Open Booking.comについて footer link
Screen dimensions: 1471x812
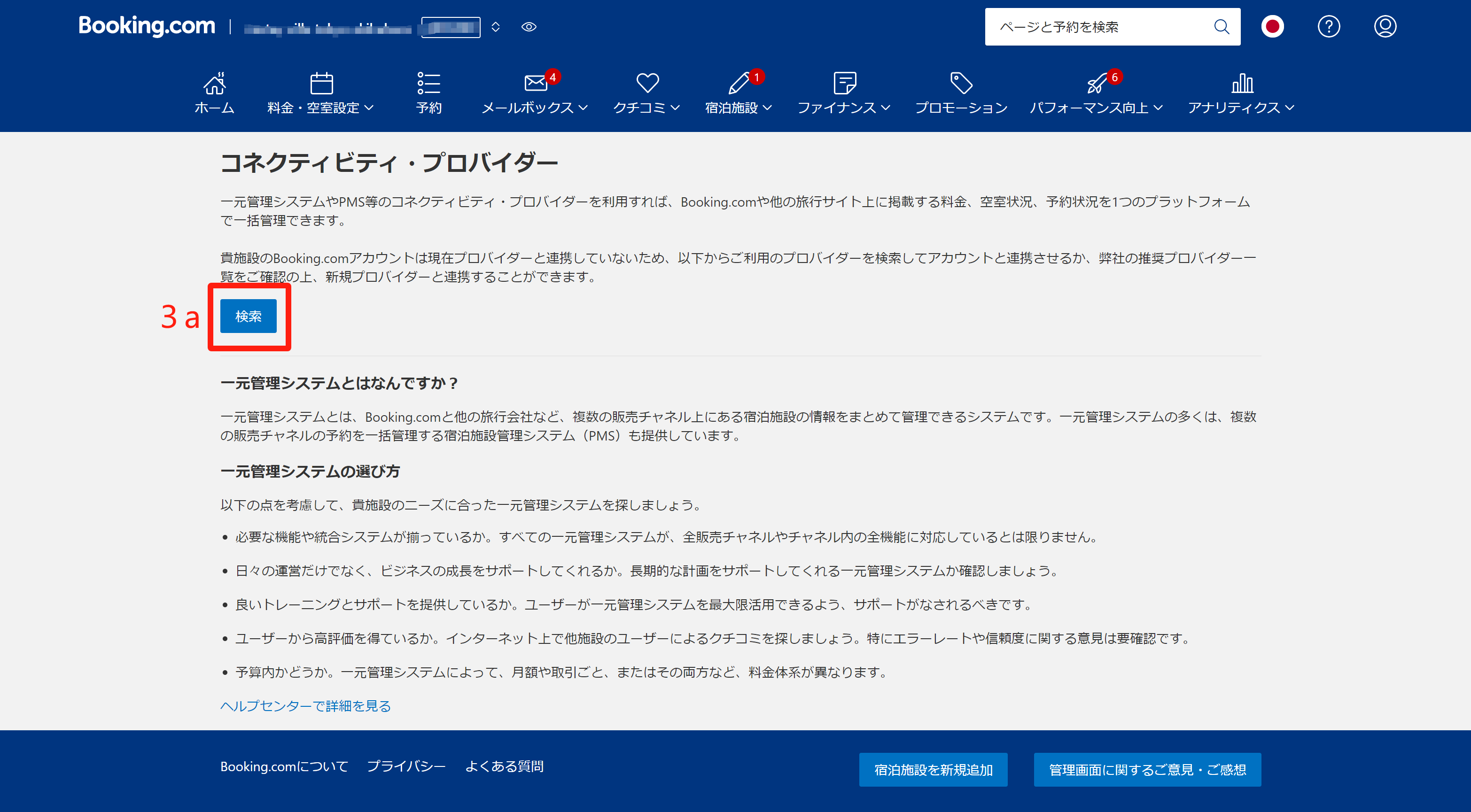[284, 766]
